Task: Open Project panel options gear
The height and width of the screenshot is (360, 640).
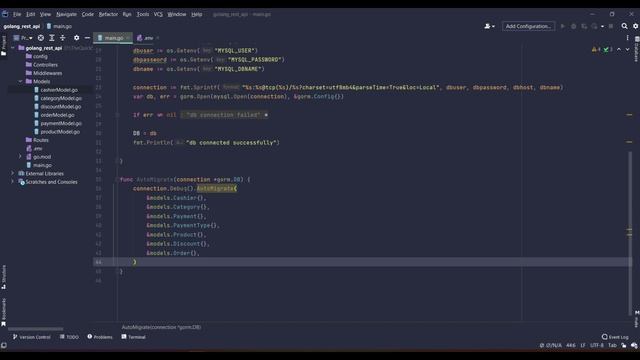Action: [x=76, y=38]
